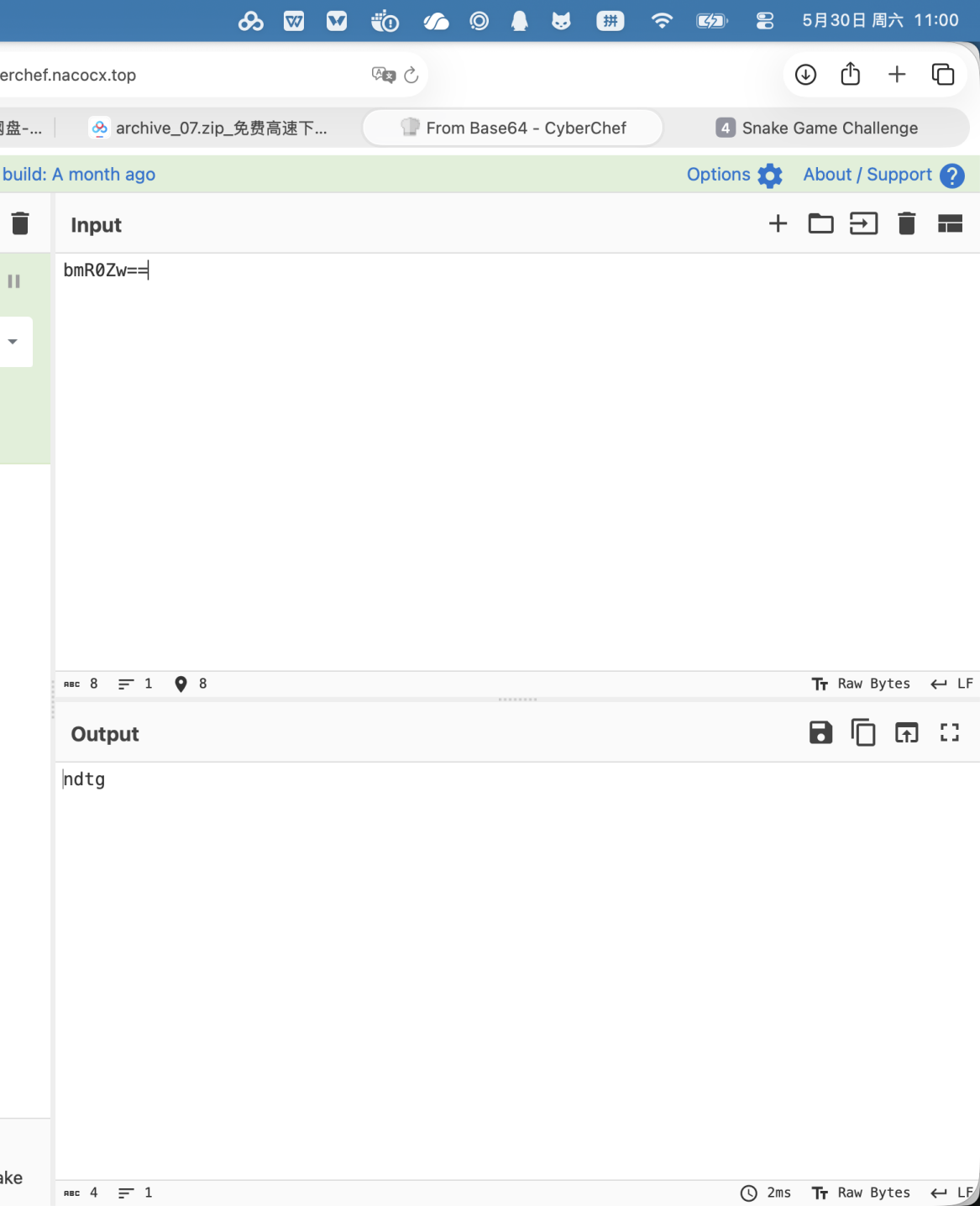
Task: Open Control Center in menu bar
Action: point(764,21)
